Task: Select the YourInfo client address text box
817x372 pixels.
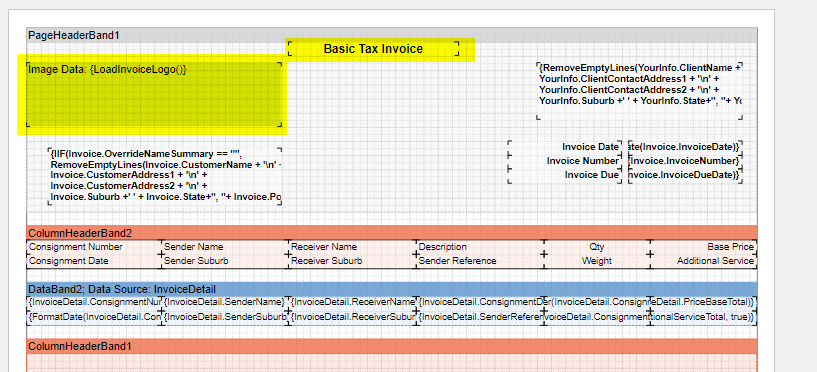Action: point(639,91)
